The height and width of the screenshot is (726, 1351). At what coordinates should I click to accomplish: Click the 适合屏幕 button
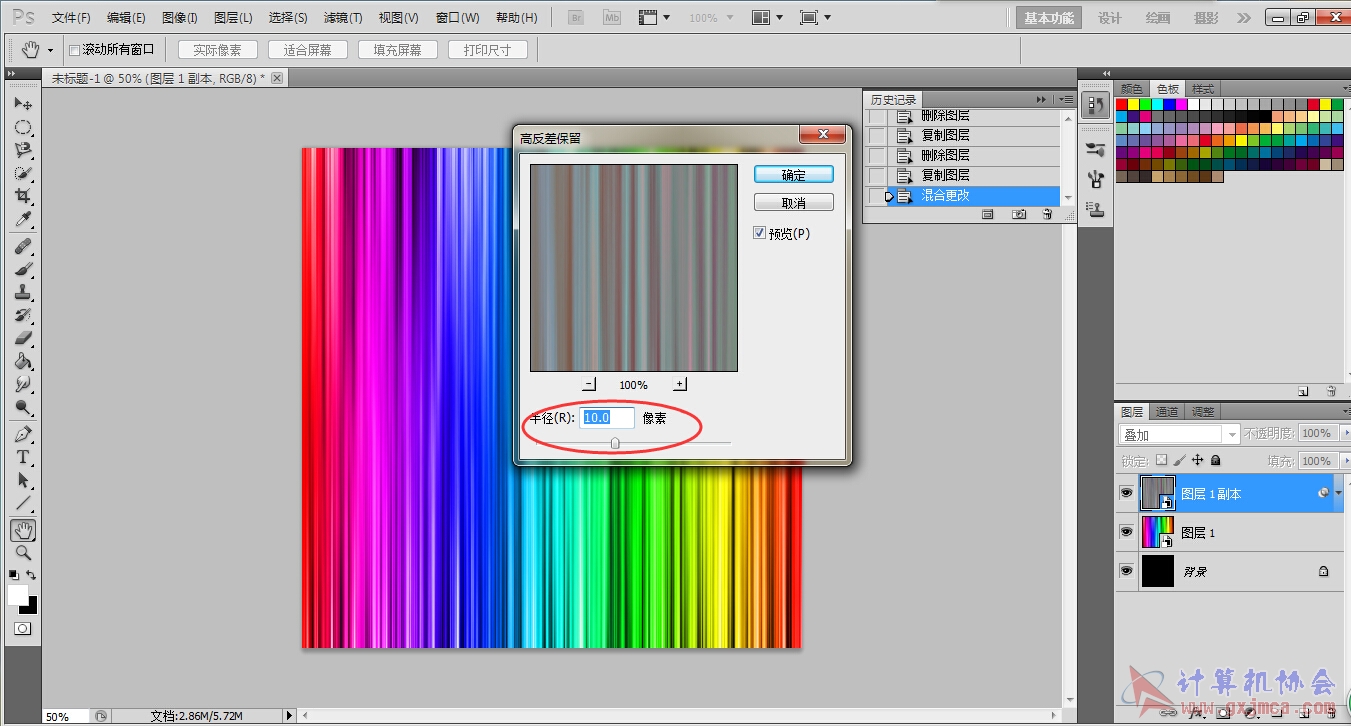point(307,50)
